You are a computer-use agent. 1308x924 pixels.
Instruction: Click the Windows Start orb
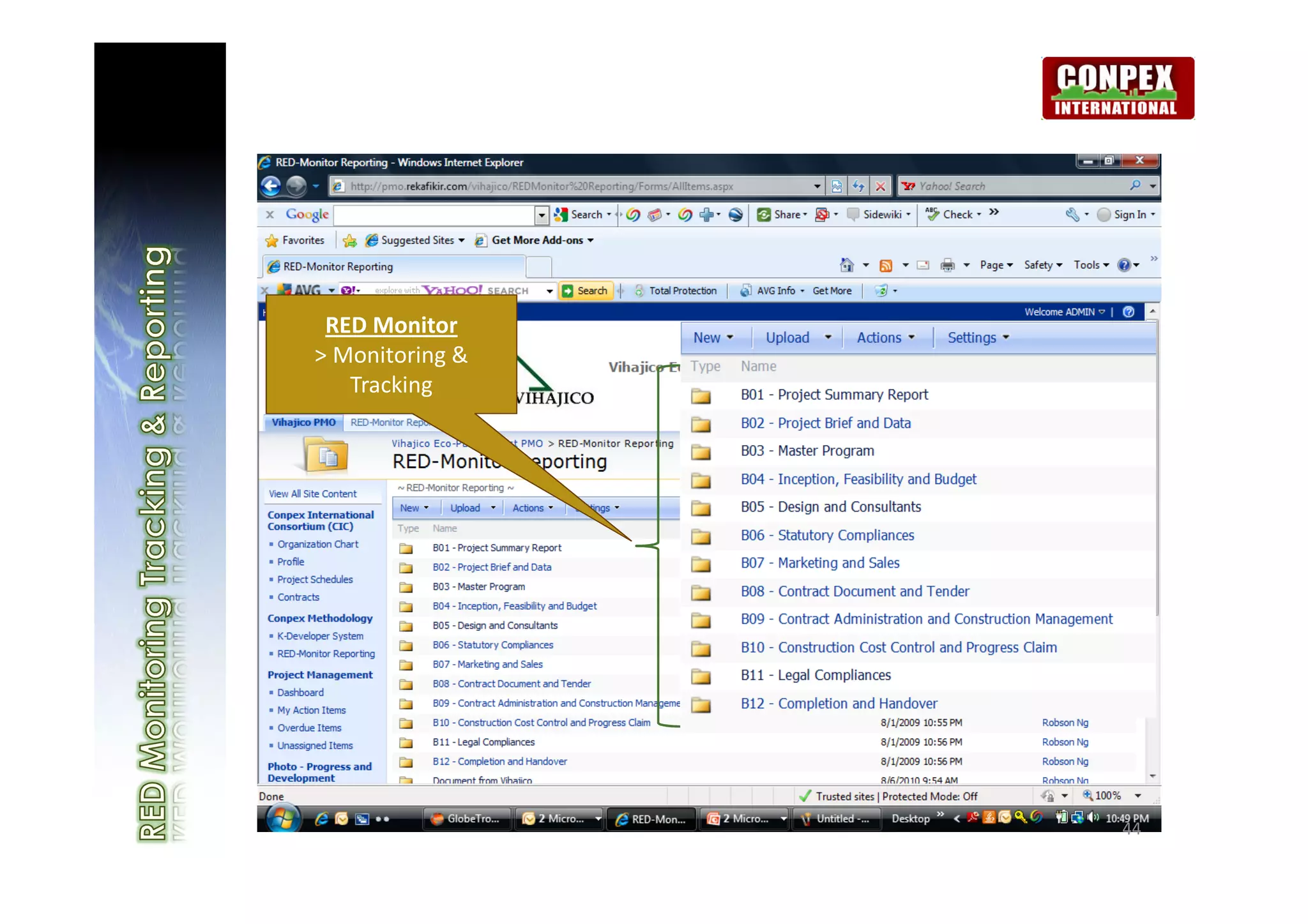click(x=284, y=818)
